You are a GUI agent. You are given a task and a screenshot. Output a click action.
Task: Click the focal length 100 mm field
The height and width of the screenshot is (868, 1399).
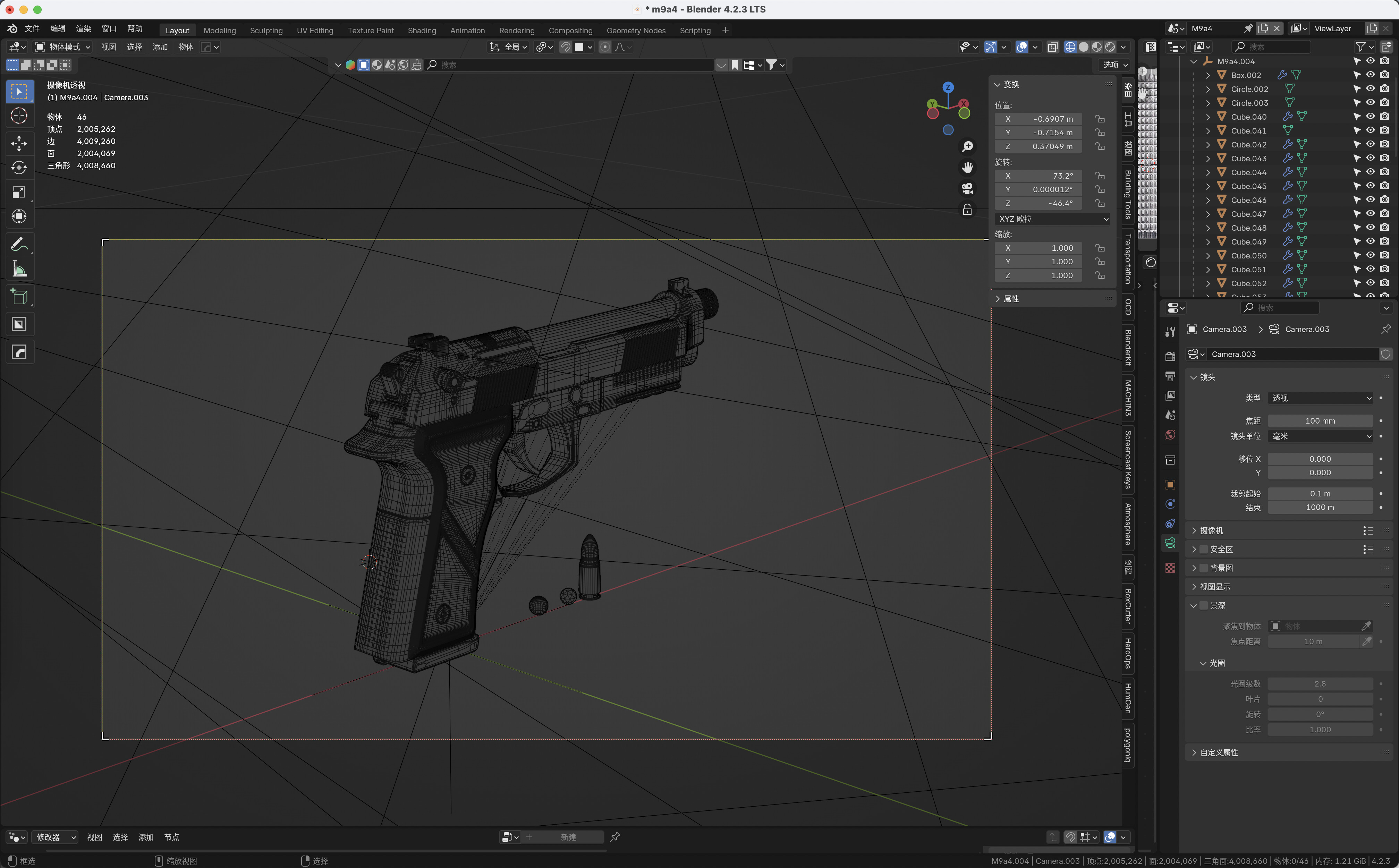coord(1320,421)
